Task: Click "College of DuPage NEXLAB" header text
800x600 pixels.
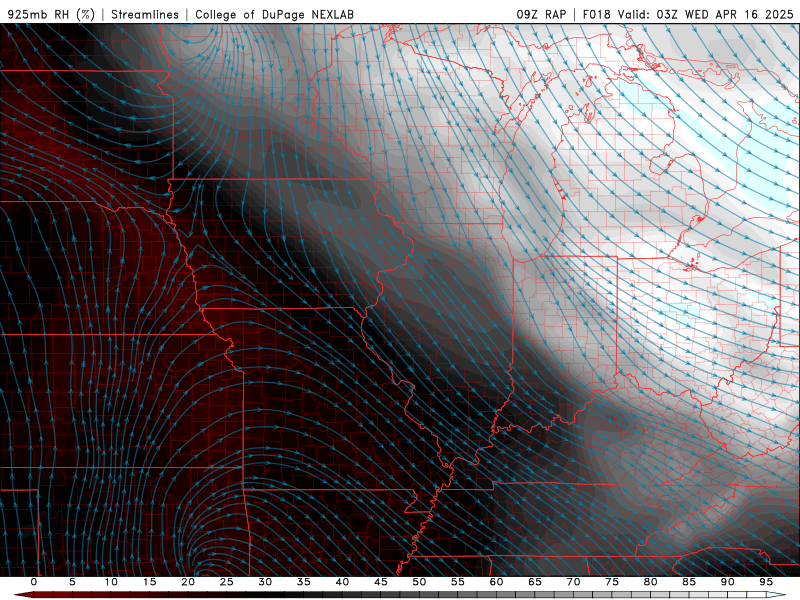Action: pyautogui.click(x=274, y=14)
